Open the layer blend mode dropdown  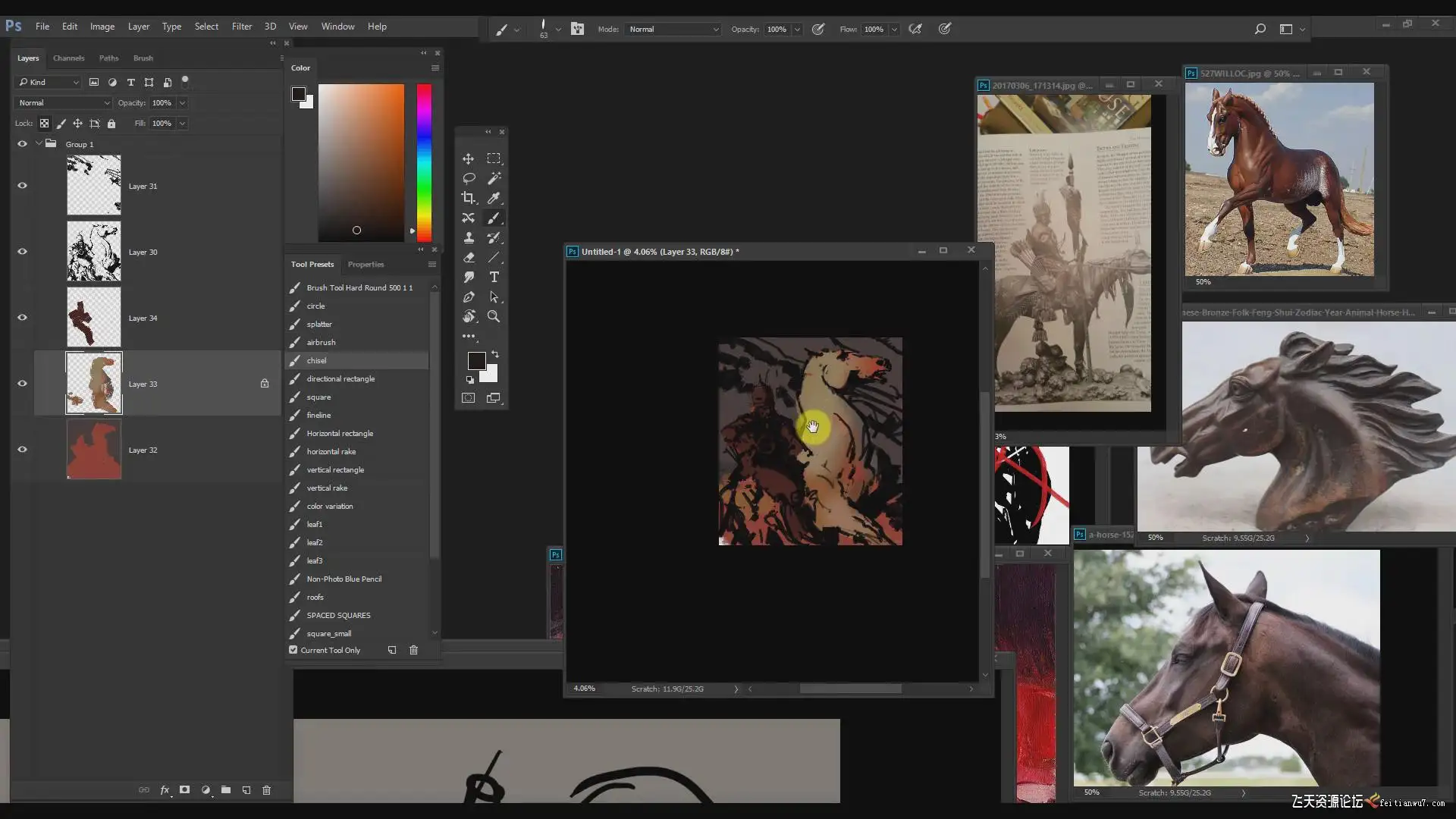coord(63,103)
